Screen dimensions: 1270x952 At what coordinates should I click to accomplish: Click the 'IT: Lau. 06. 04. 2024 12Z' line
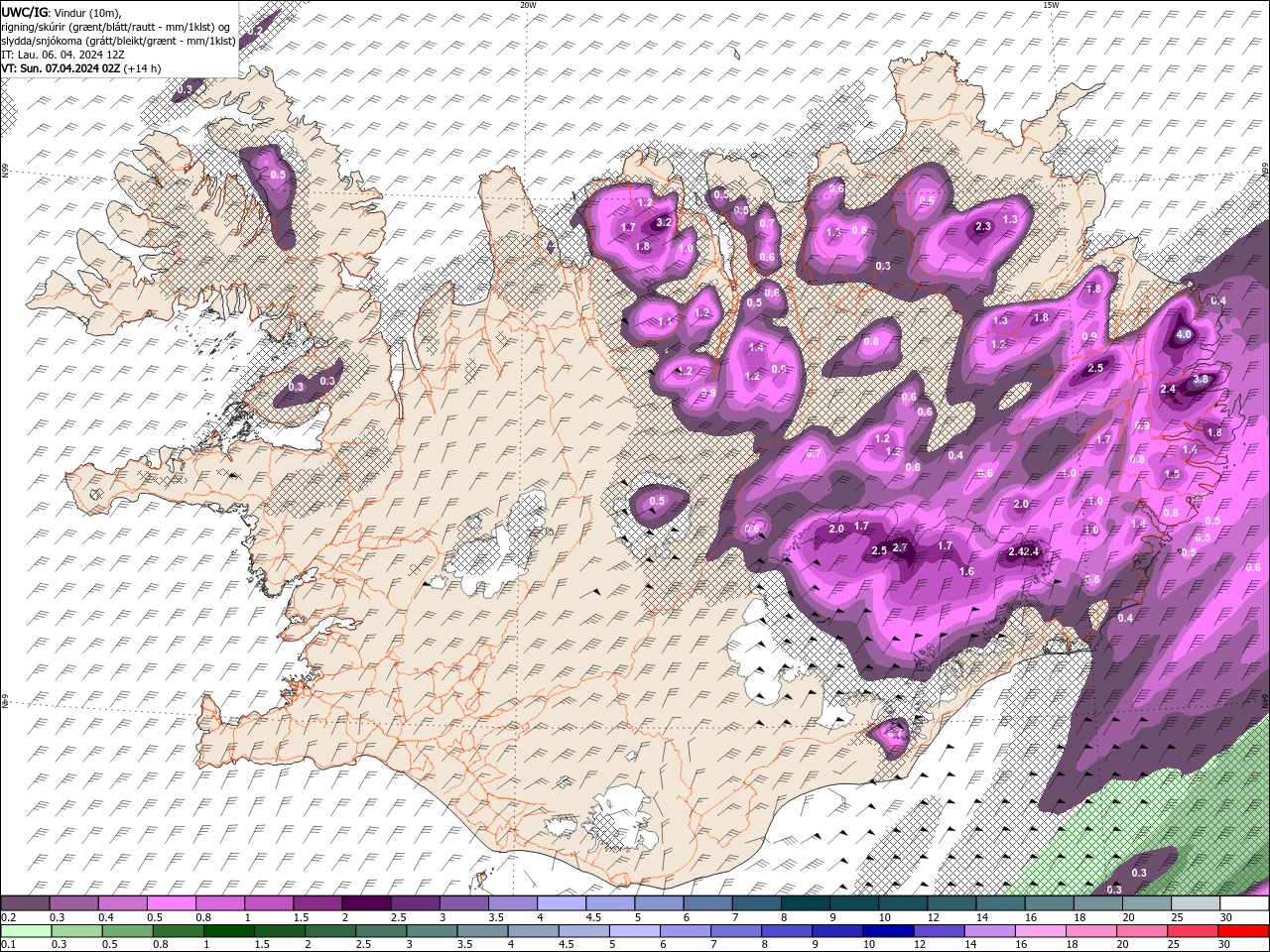click(x=61, y=55)
